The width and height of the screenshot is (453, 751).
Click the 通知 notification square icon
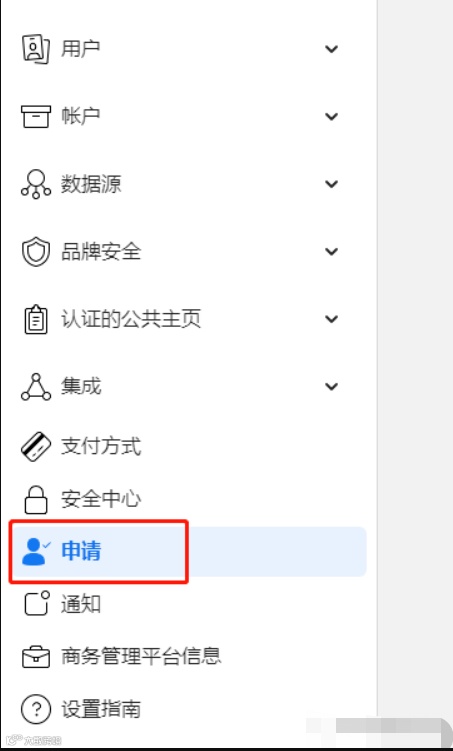coord(36,603)
